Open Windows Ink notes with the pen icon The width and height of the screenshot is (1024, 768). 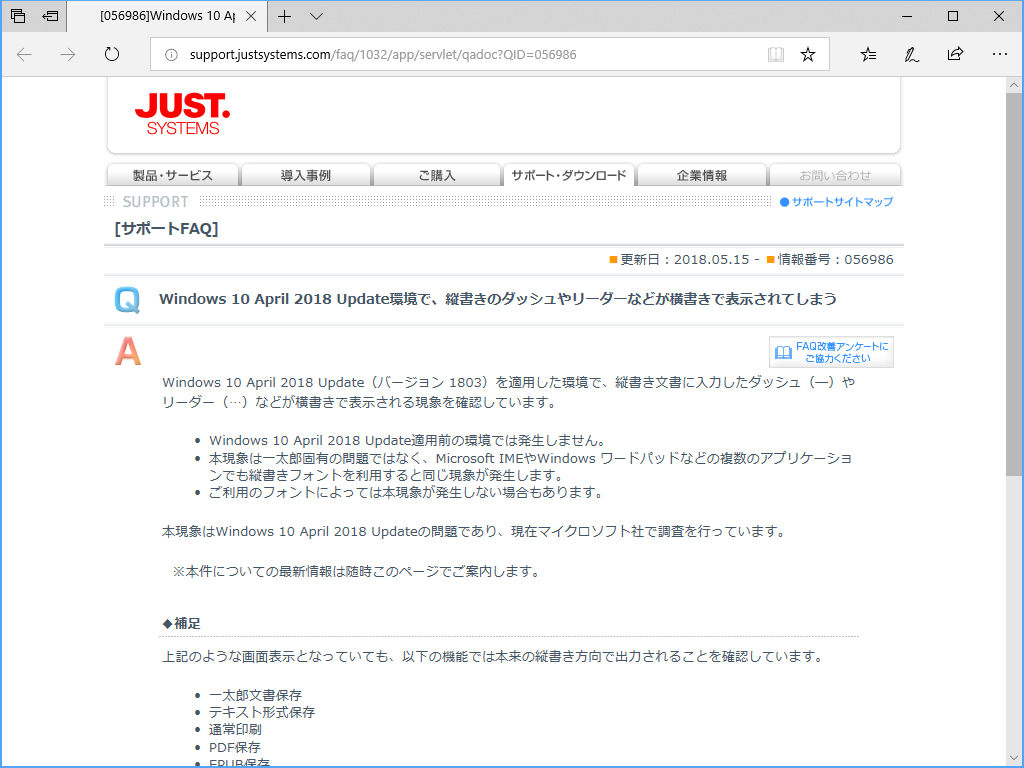(x=911, y=55)
